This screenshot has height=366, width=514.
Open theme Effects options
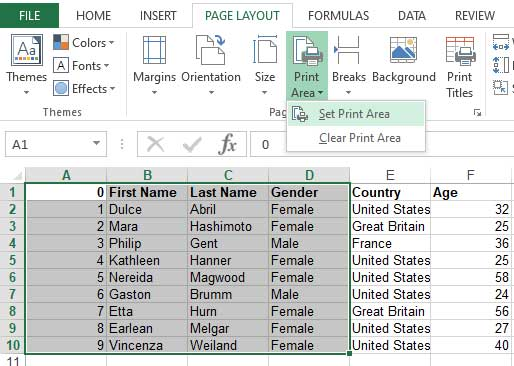84,89
